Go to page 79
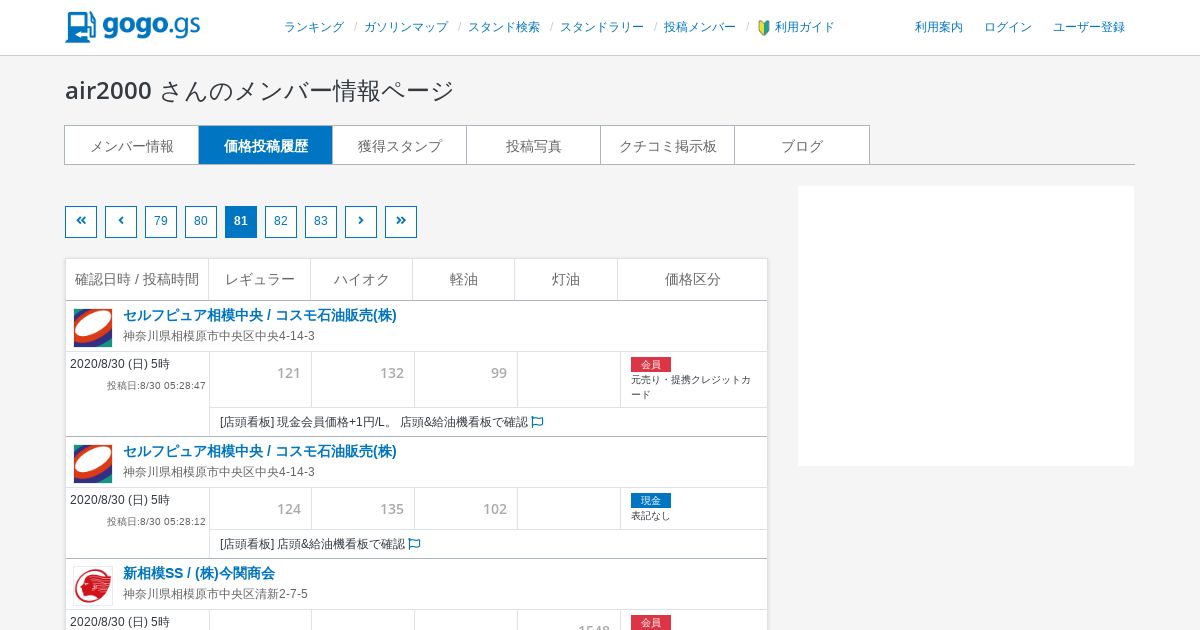The image size is (1200, 630). click(161, 222)
